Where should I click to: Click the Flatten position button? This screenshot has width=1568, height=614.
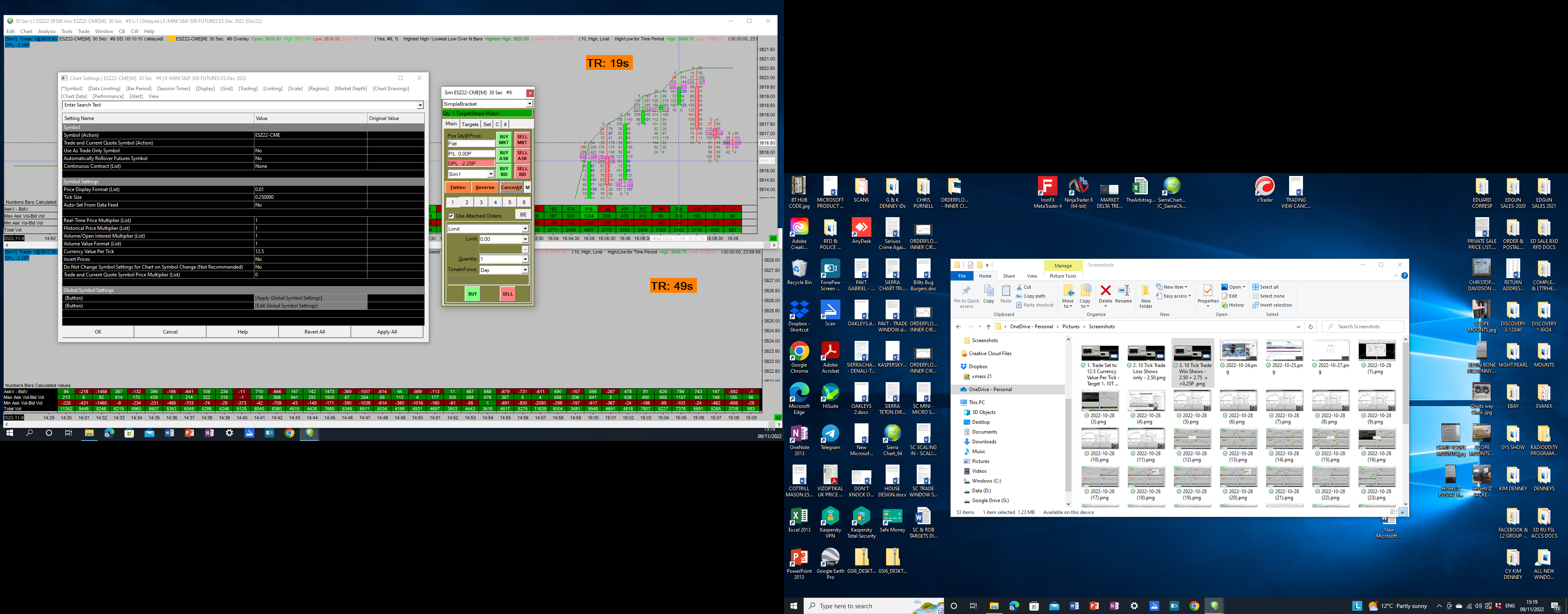(x=458, y=188)
